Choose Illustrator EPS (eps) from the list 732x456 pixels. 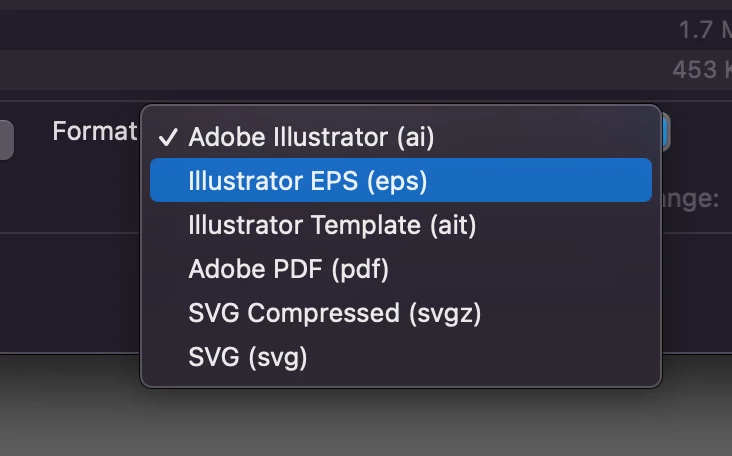click(308, 181)
